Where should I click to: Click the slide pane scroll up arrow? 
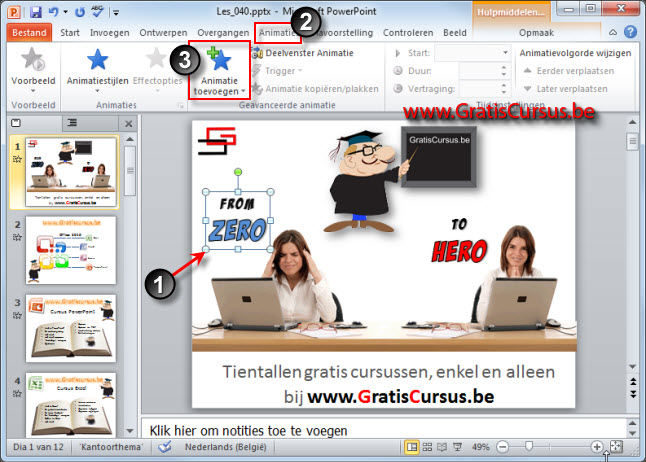[x=130, y=139]
